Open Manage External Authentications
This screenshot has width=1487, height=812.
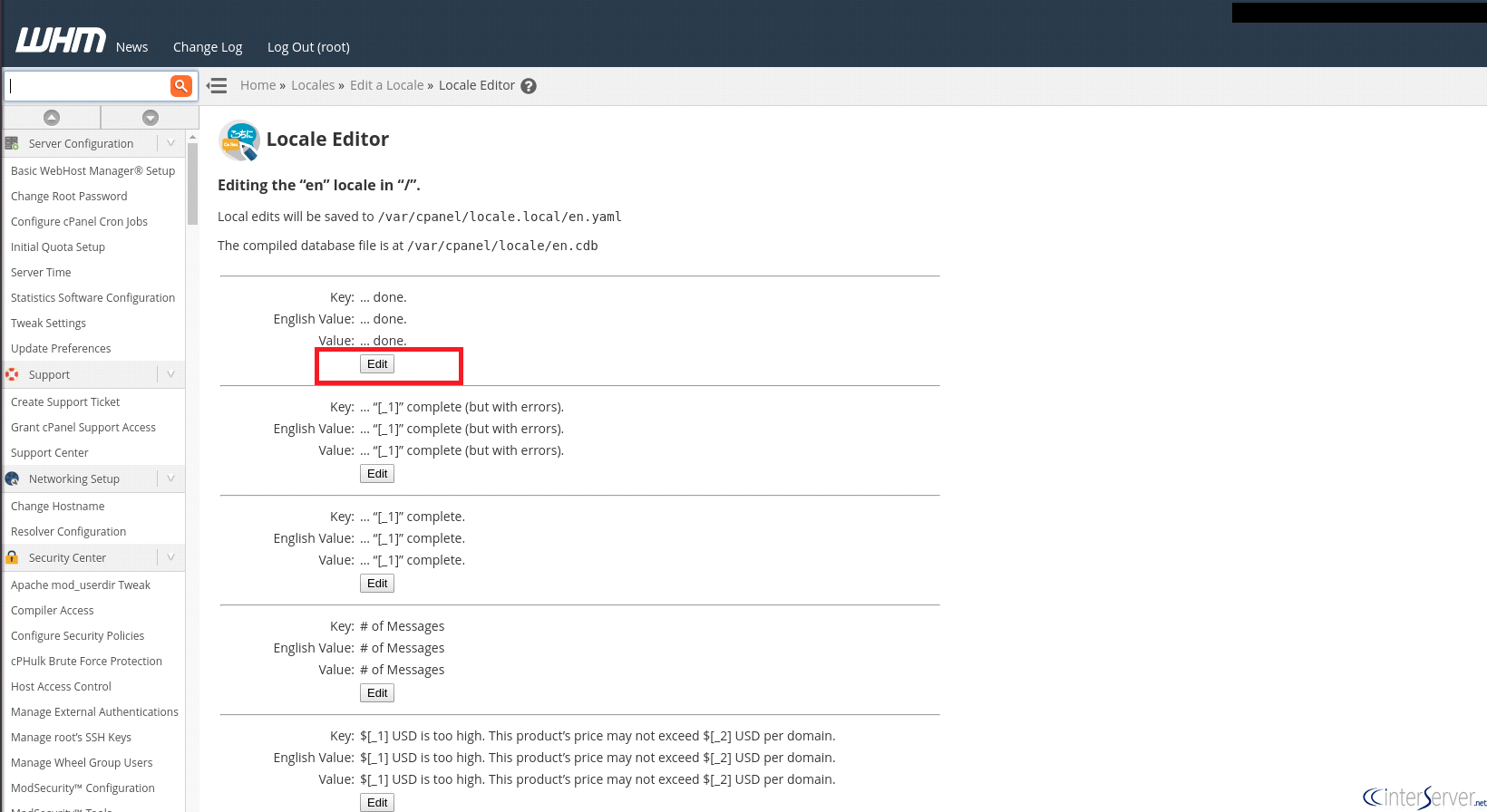(x=94, y=711)
